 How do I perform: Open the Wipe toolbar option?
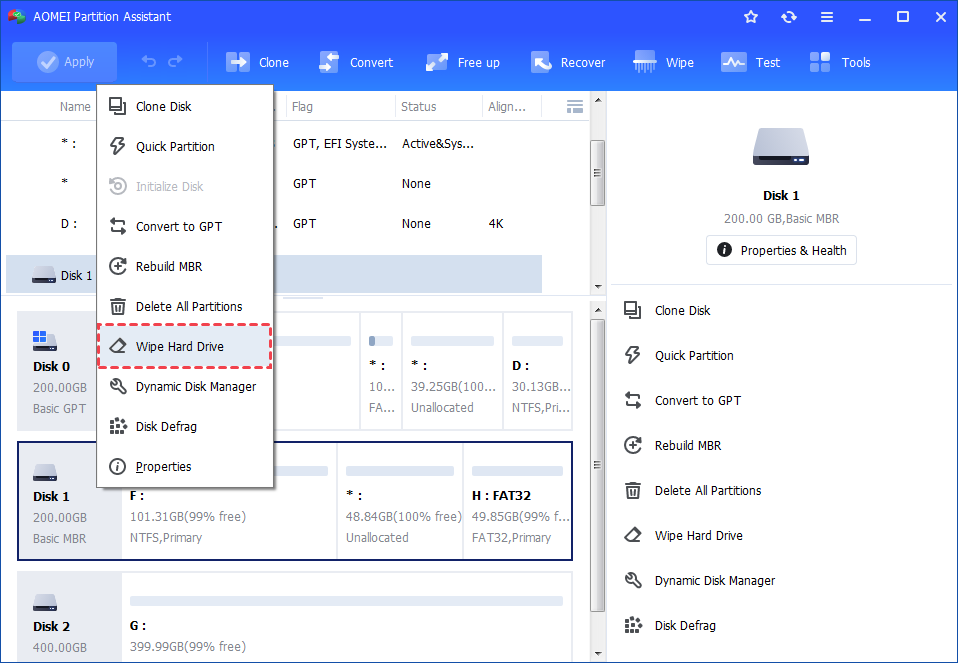(664, 62)
